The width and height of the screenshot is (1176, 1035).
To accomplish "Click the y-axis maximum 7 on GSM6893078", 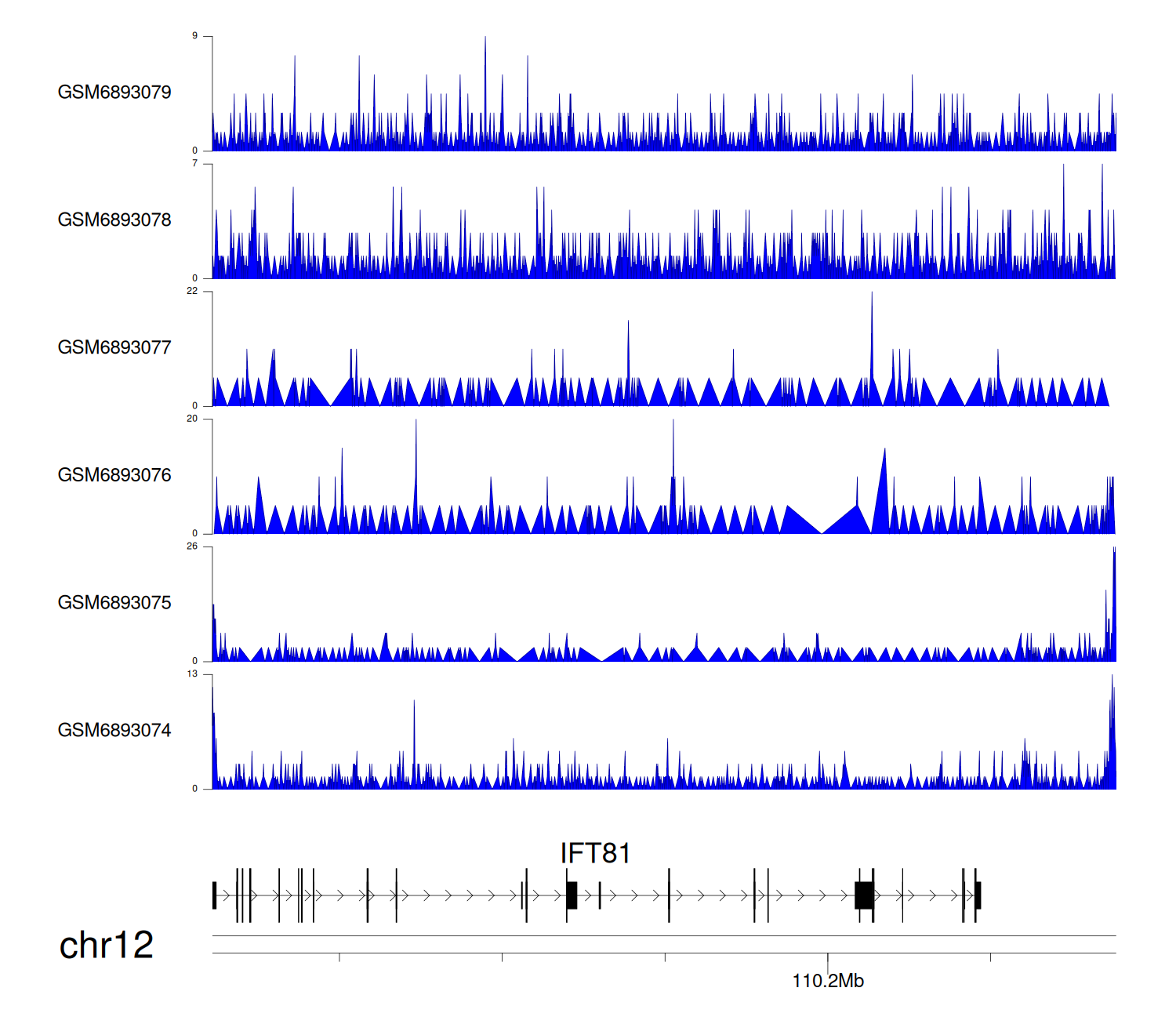I will click(195, 164).
